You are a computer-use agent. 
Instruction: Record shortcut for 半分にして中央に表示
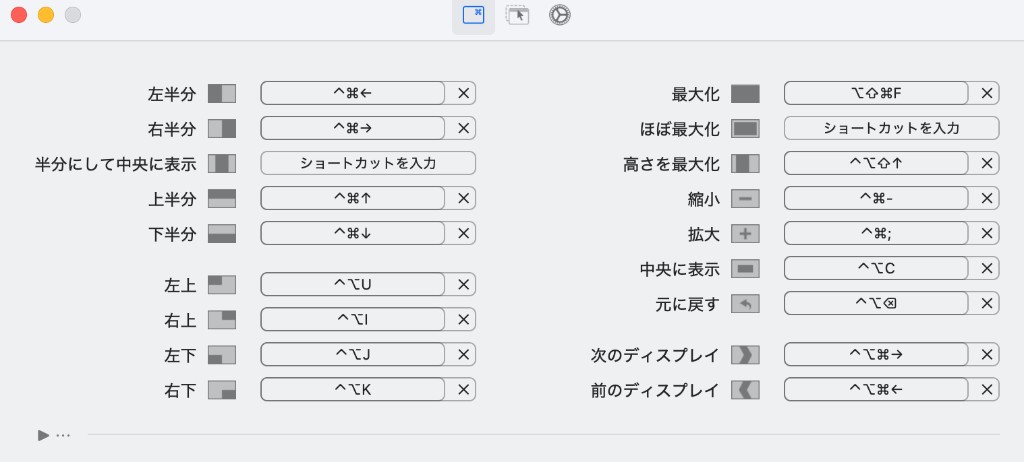pos(368,163)
